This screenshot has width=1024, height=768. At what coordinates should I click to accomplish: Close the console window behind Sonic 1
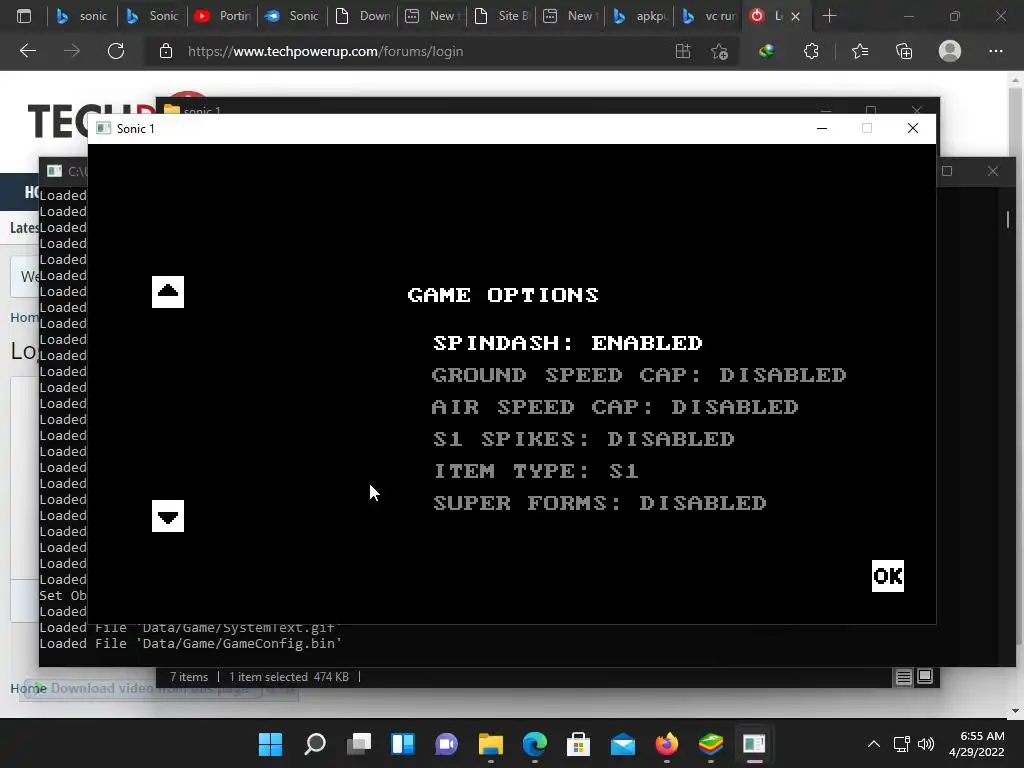(x=993, y=171)
